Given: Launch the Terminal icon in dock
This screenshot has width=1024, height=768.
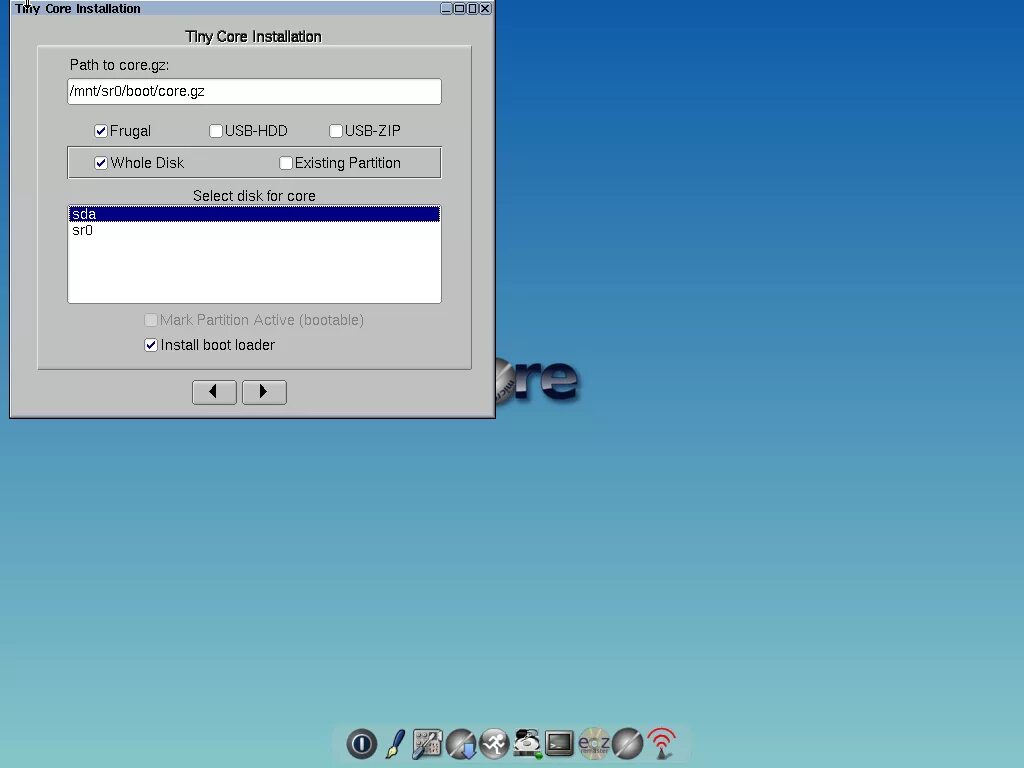Looking at the screenshot, I should click(560, 744).
